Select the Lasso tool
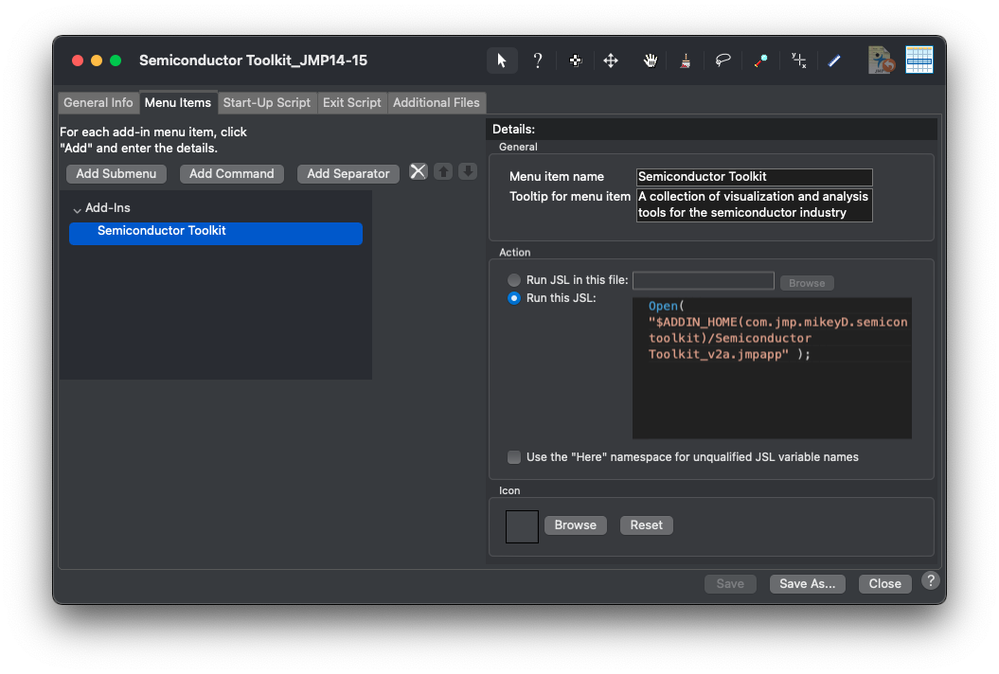 (722, 61)
